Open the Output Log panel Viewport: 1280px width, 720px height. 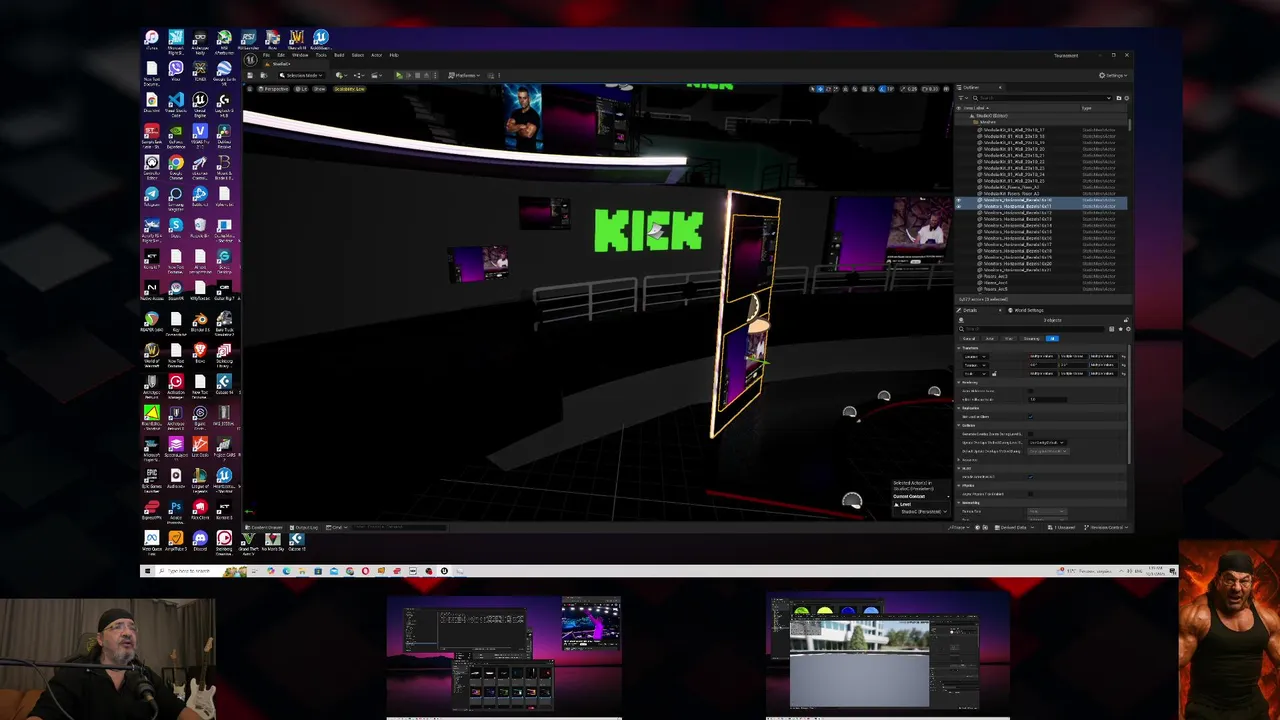point(304,527)
